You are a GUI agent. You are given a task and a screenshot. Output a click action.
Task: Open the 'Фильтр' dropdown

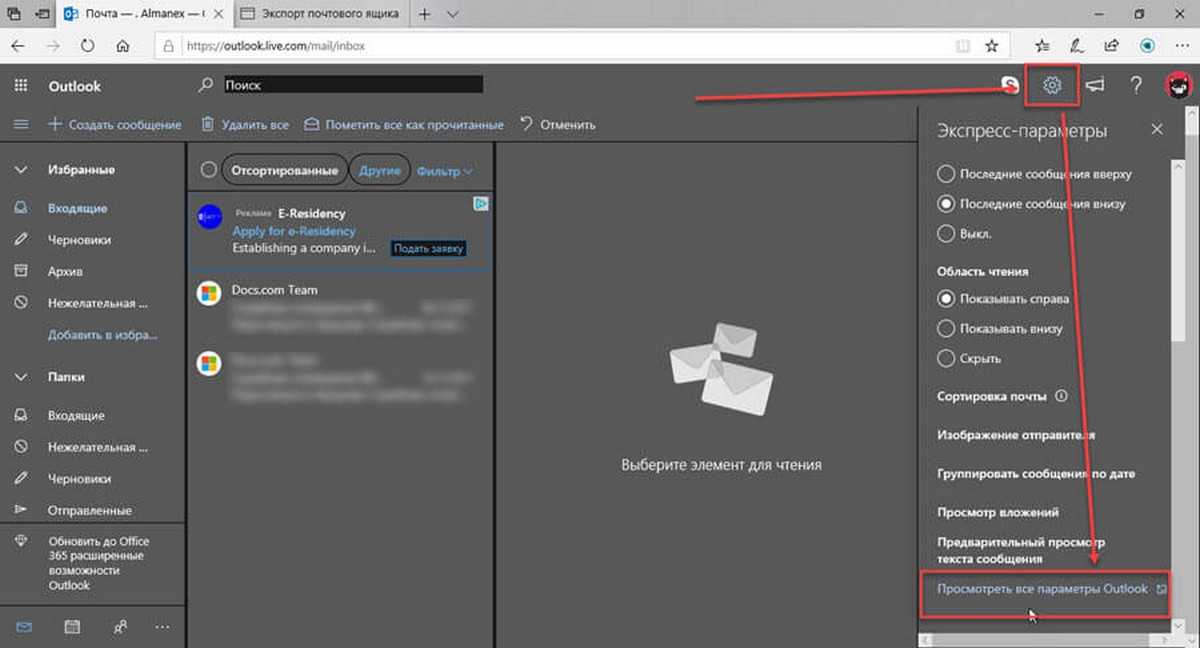pyautogui.click(x=445, y=171)
